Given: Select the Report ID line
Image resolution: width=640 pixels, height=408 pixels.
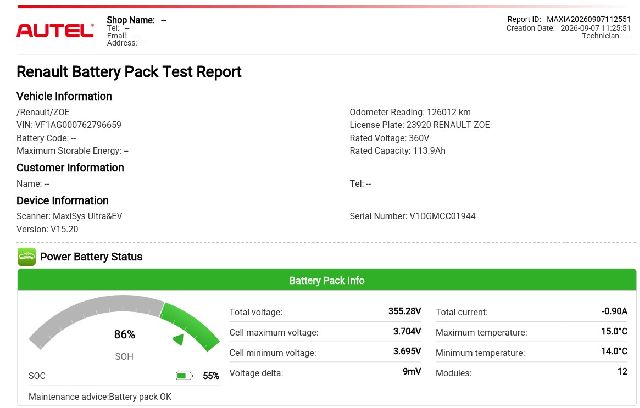Looking at the screenshot, I should (x=569, y=19).
